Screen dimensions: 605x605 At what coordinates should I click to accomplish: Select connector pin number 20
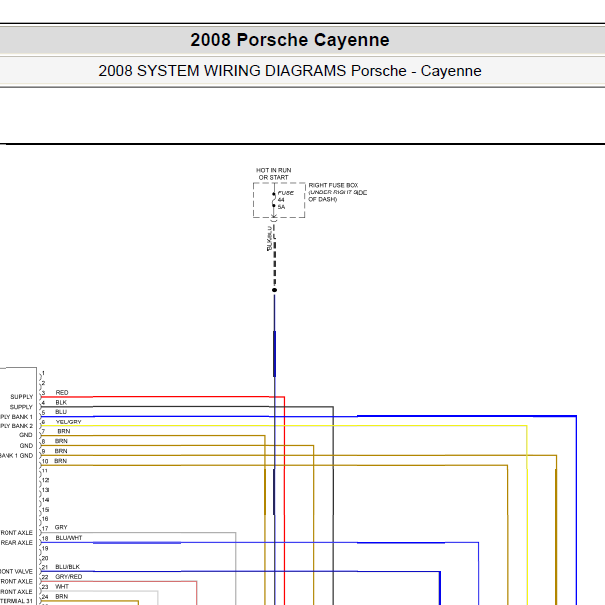click(45, 558)
